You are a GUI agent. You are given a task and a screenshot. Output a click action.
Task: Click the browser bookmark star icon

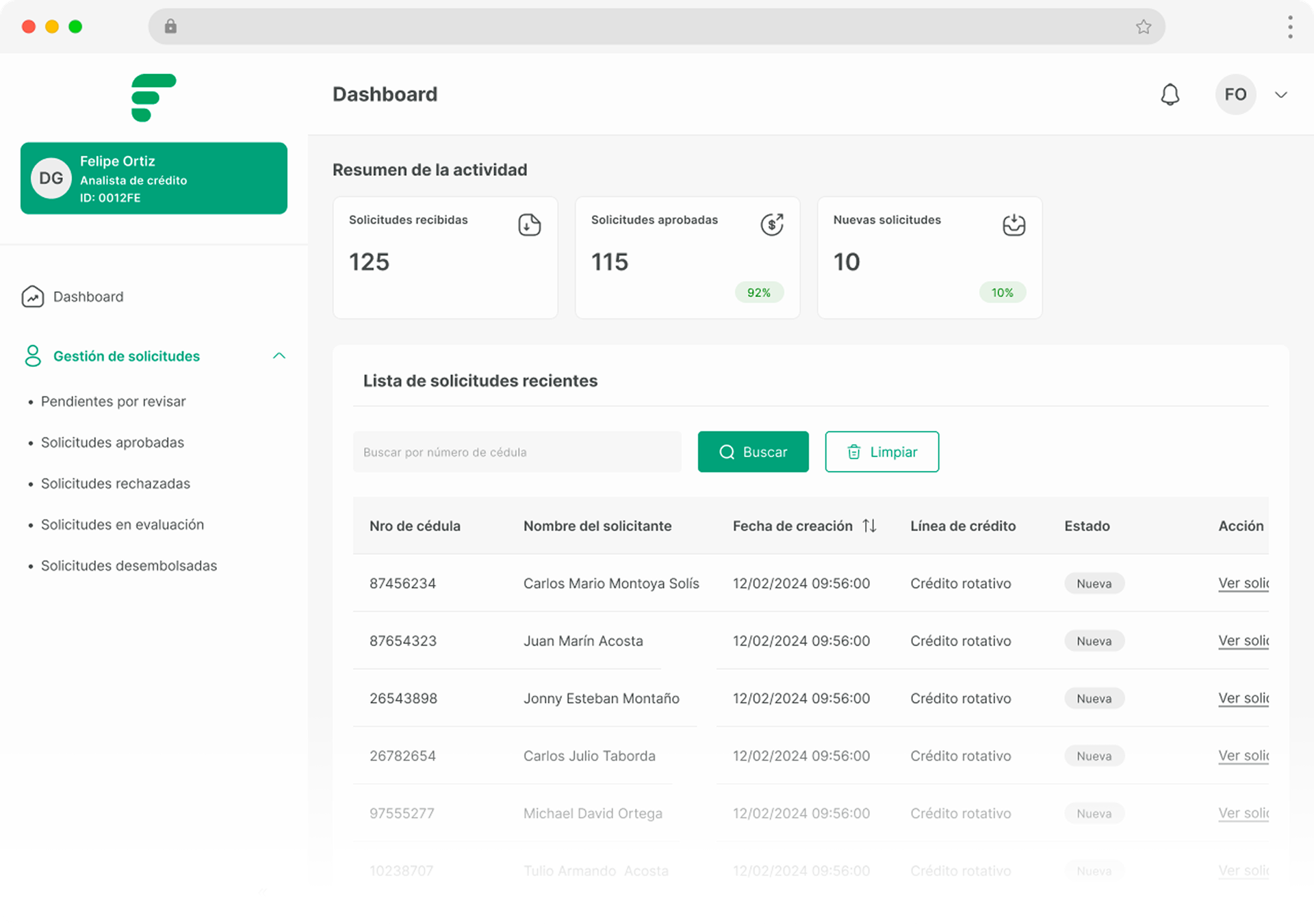tap(1143, 27)
